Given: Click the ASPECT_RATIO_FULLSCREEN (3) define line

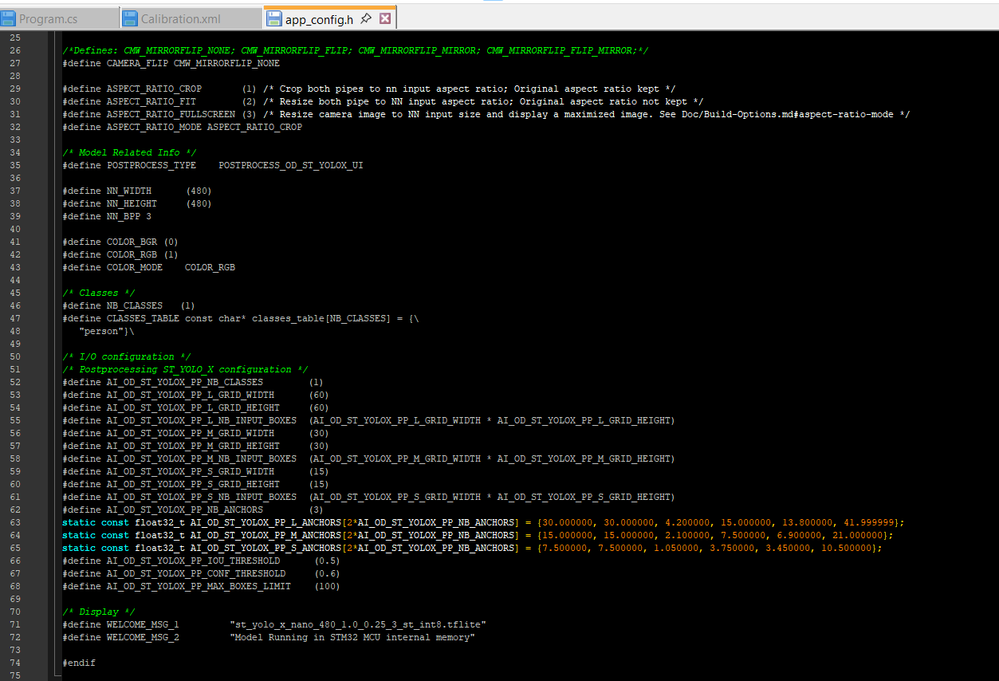Looking at the screenshot, I should pos(486,114).
